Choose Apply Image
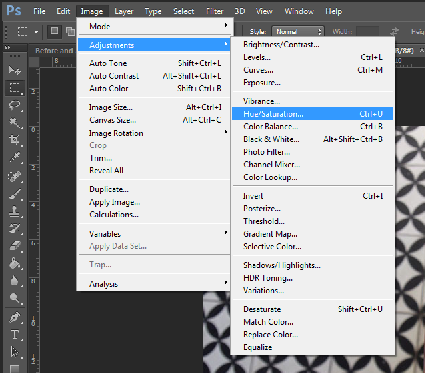 [154, 202]
